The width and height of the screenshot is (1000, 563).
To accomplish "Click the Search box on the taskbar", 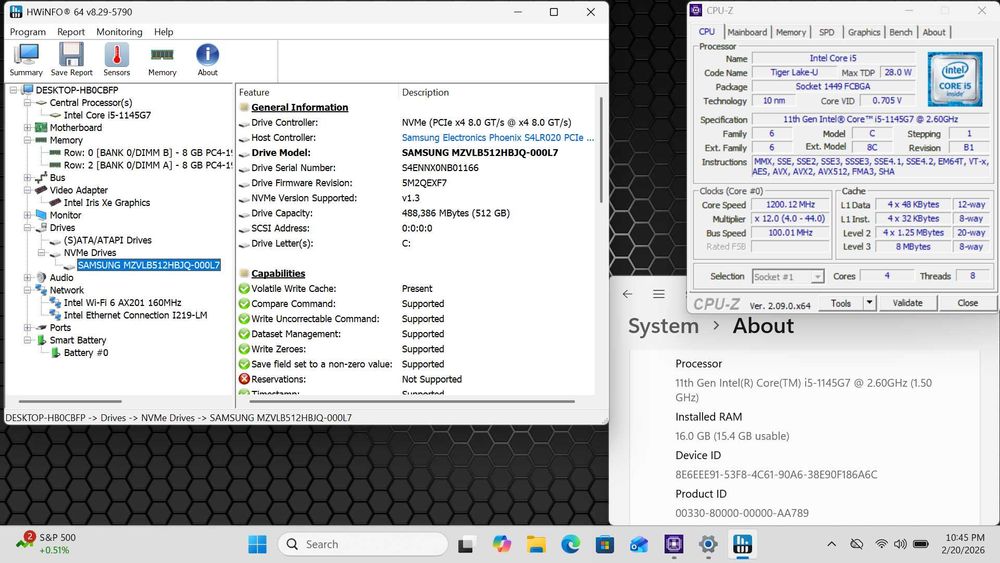I will [x=364, y=545].
